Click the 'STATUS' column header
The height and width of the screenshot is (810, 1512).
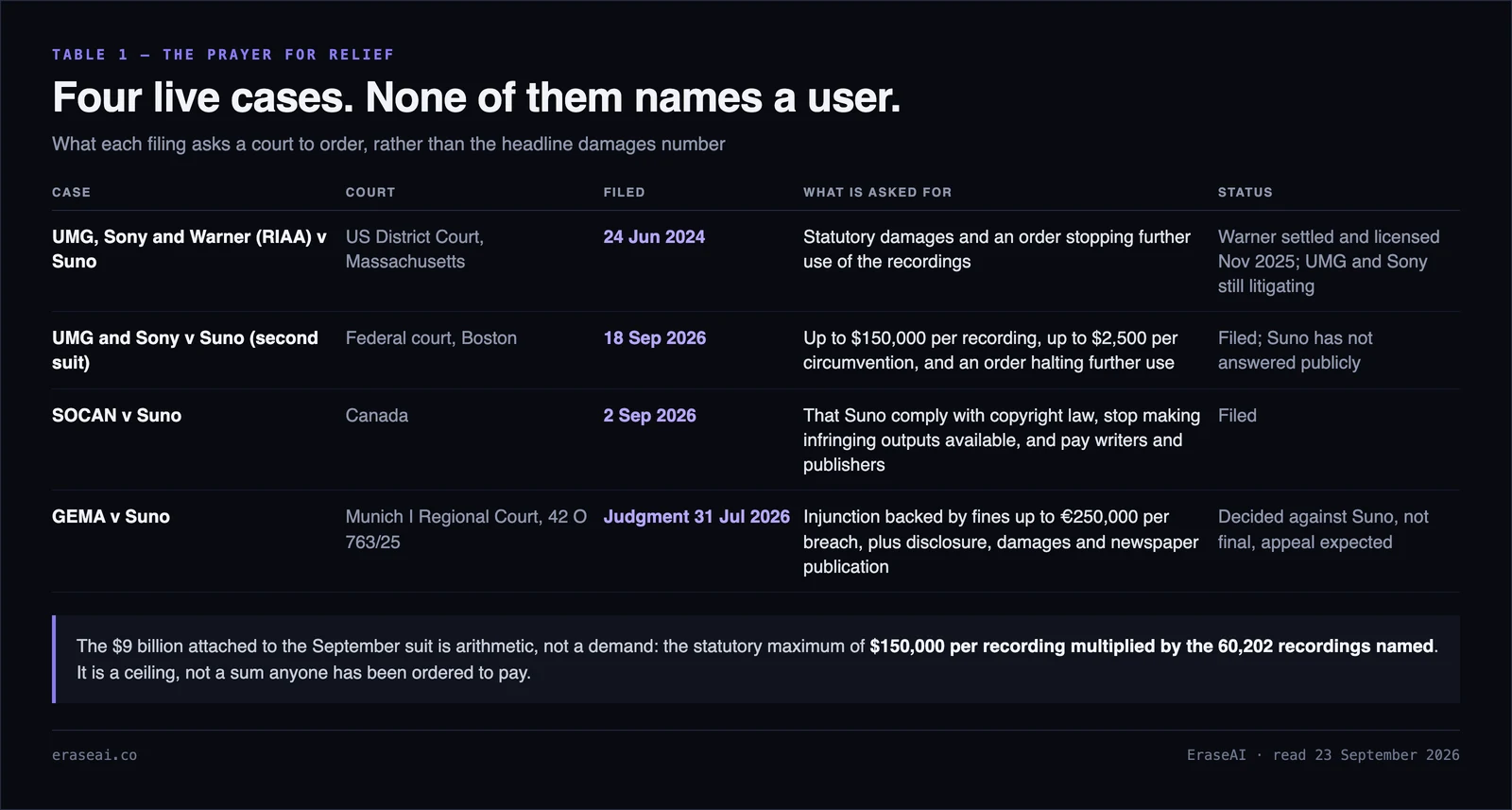click(1246, 192)
